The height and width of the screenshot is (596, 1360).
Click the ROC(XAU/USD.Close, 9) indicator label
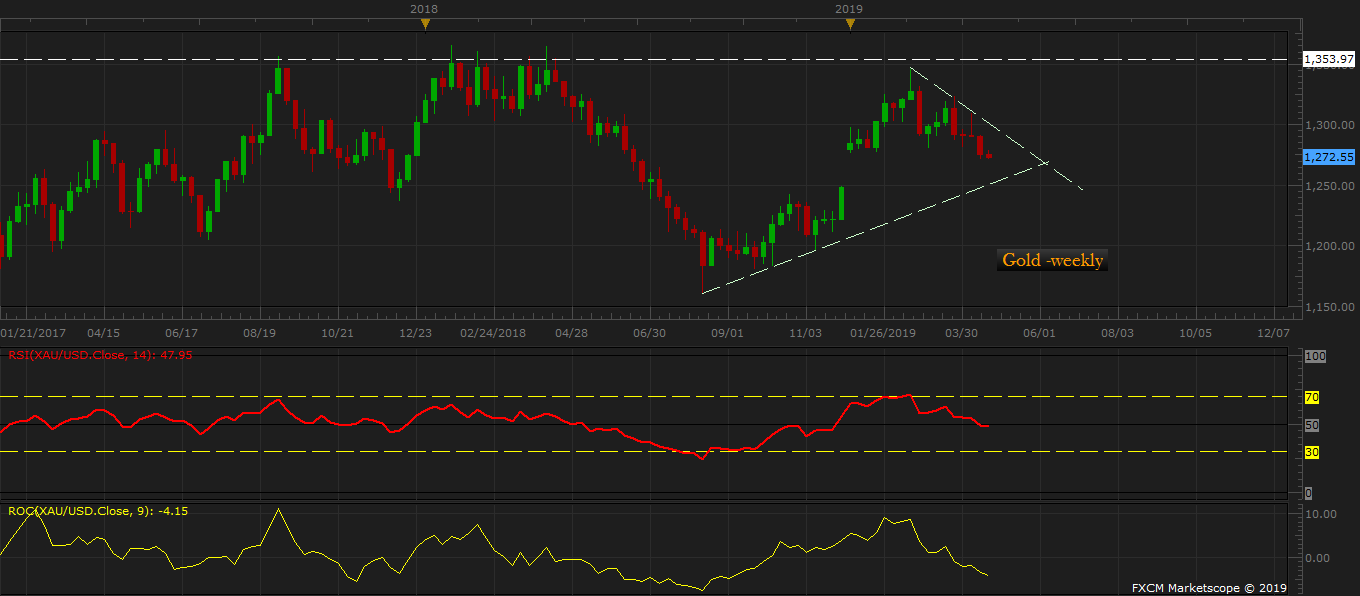98,511
